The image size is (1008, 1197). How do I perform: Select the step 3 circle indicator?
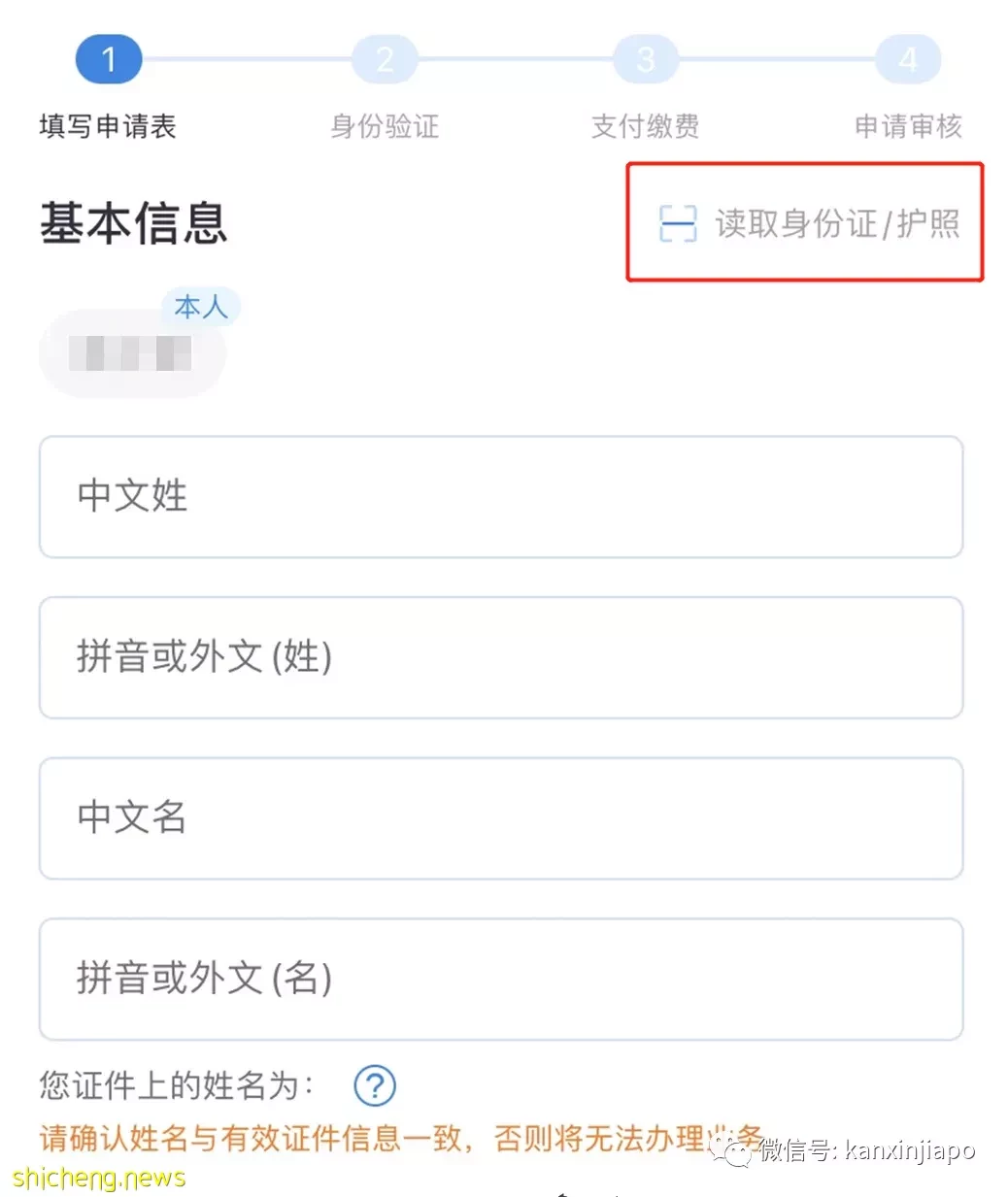pyautogui.click(x=646, y=60)
